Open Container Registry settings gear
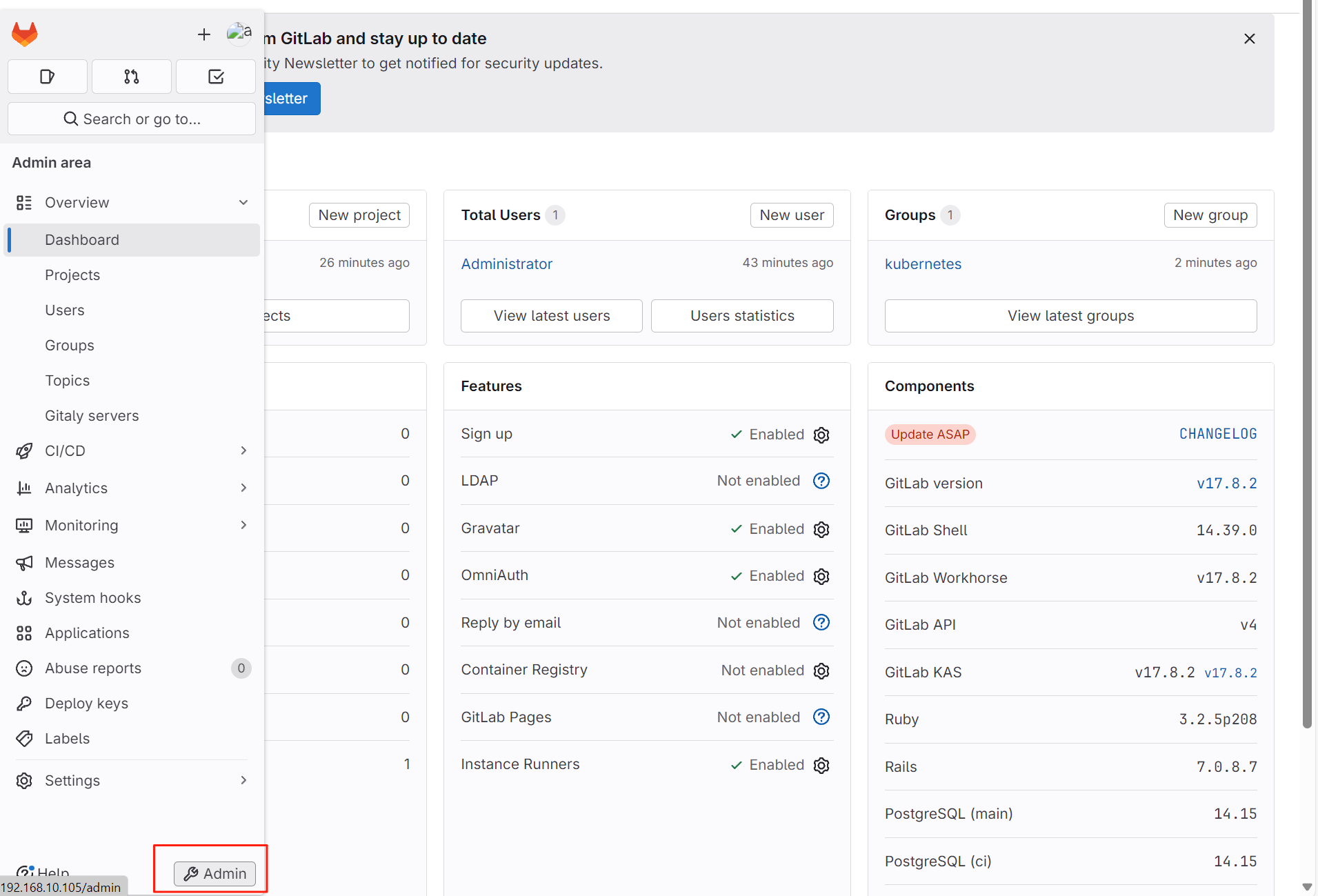This screenshot has width=1318, height=896. [821, 670]
